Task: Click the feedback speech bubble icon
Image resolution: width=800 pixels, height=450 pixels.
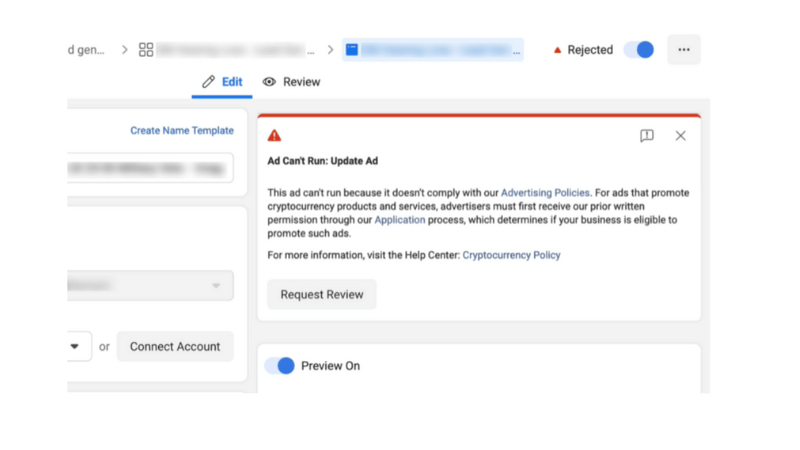Action: coord(647,136)
